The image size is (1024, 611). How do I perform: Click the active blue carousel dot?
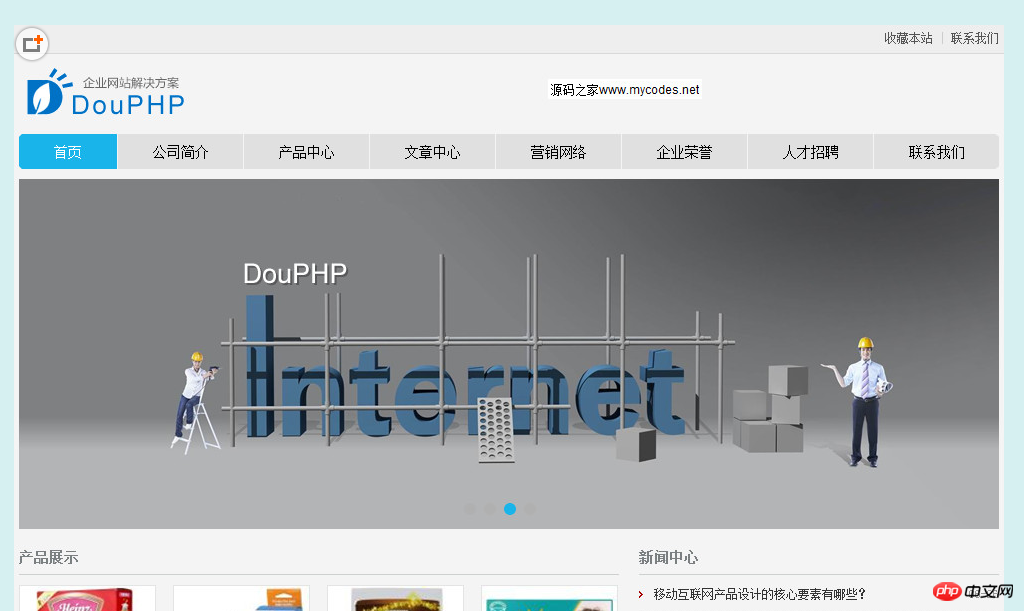(510, 509)
